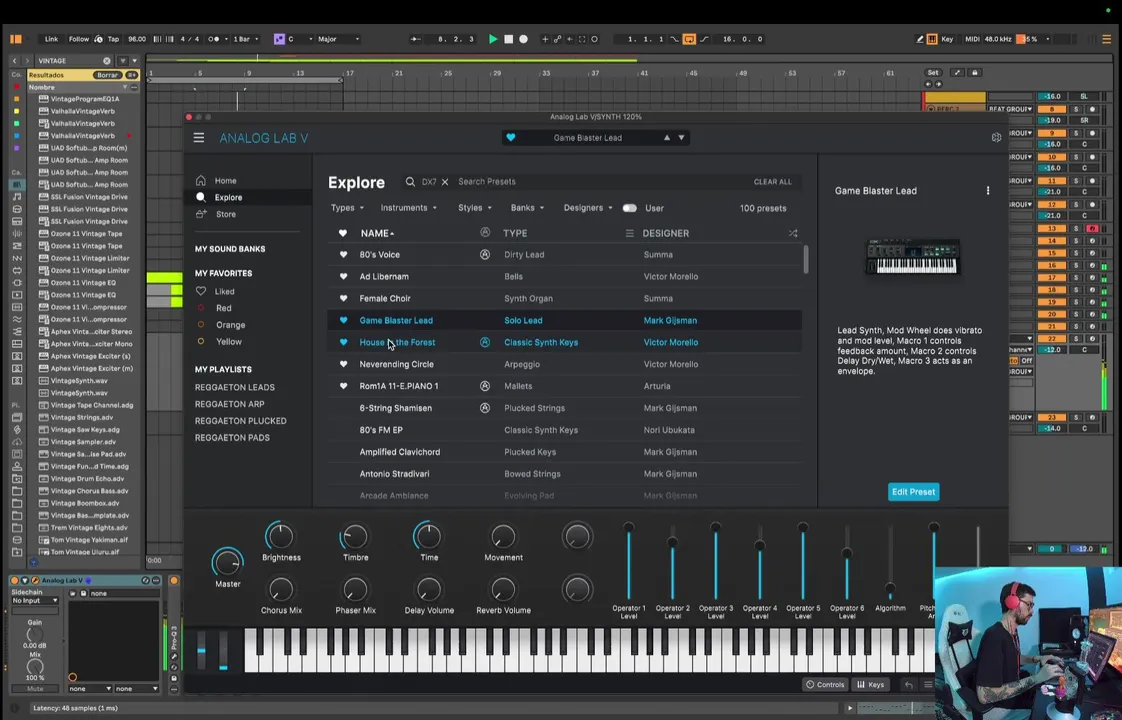Viewport: 1122px width, 720px height.
Task: Open the 1 Bar quantization dropdown
Action: (x=245, y=39)
